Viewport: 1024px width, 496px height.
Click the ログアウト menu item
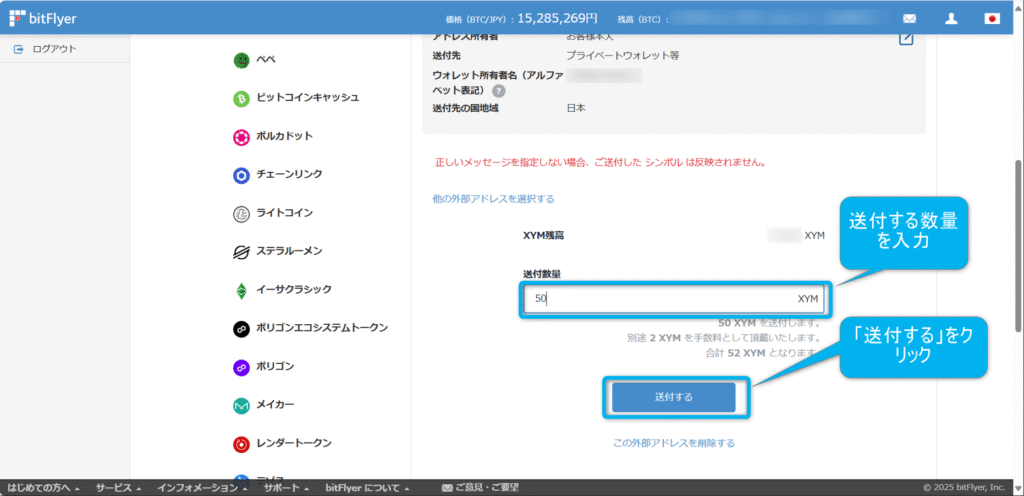54,49
